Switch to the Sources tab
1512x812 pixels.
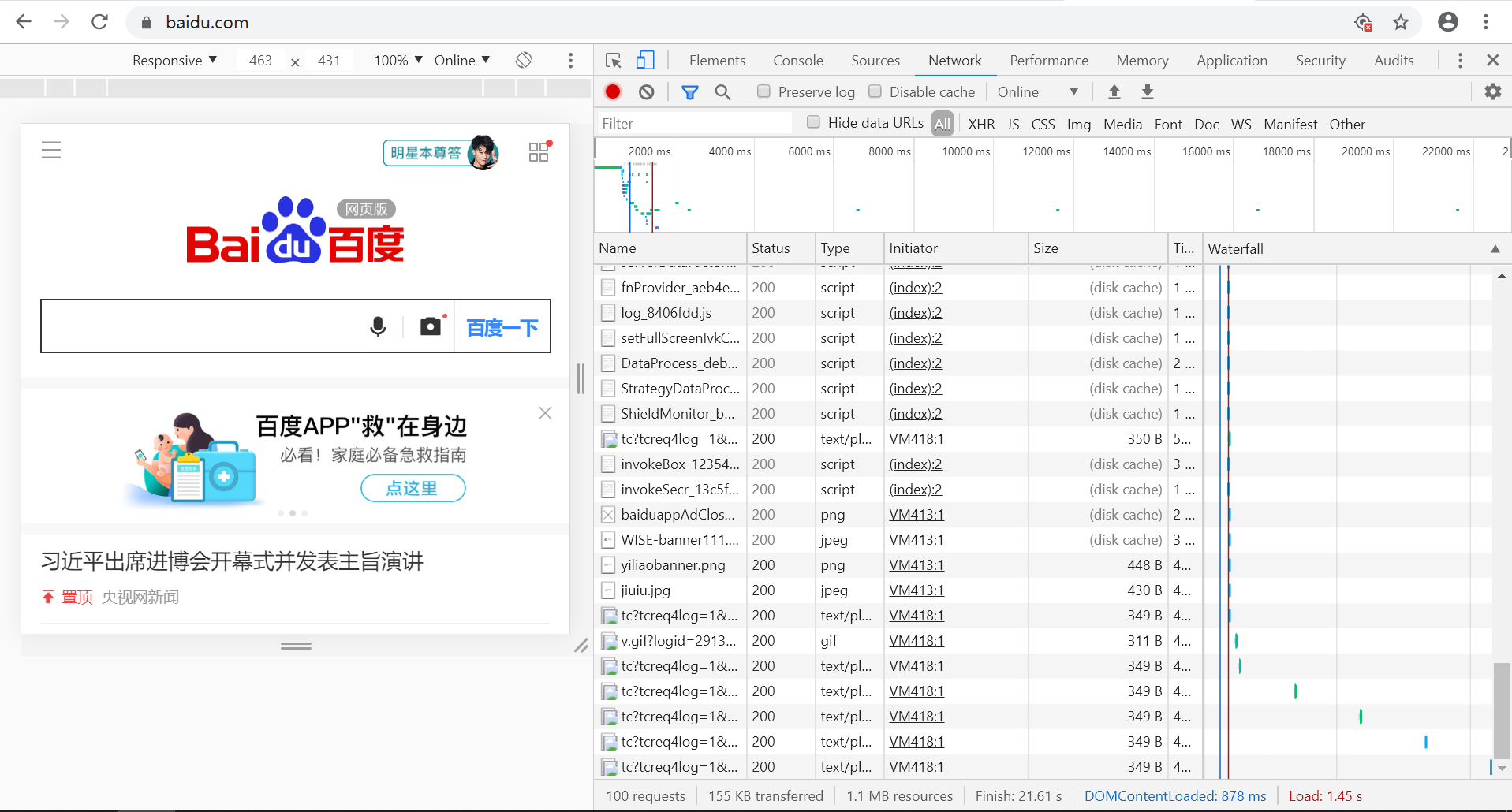click(x=875, y=61)
